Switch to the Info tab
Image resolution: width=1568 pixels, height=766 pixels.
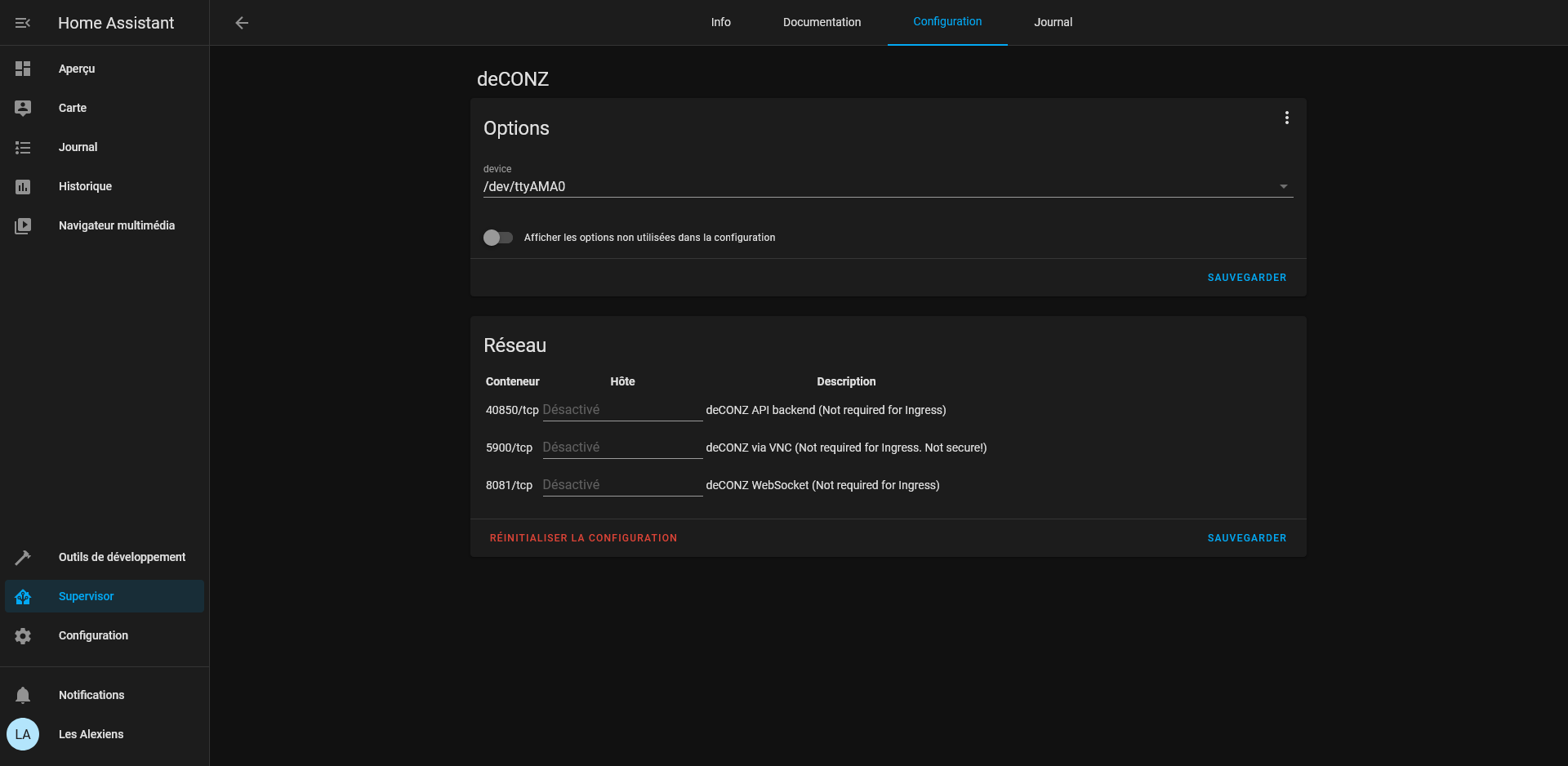tap(720, 22)
